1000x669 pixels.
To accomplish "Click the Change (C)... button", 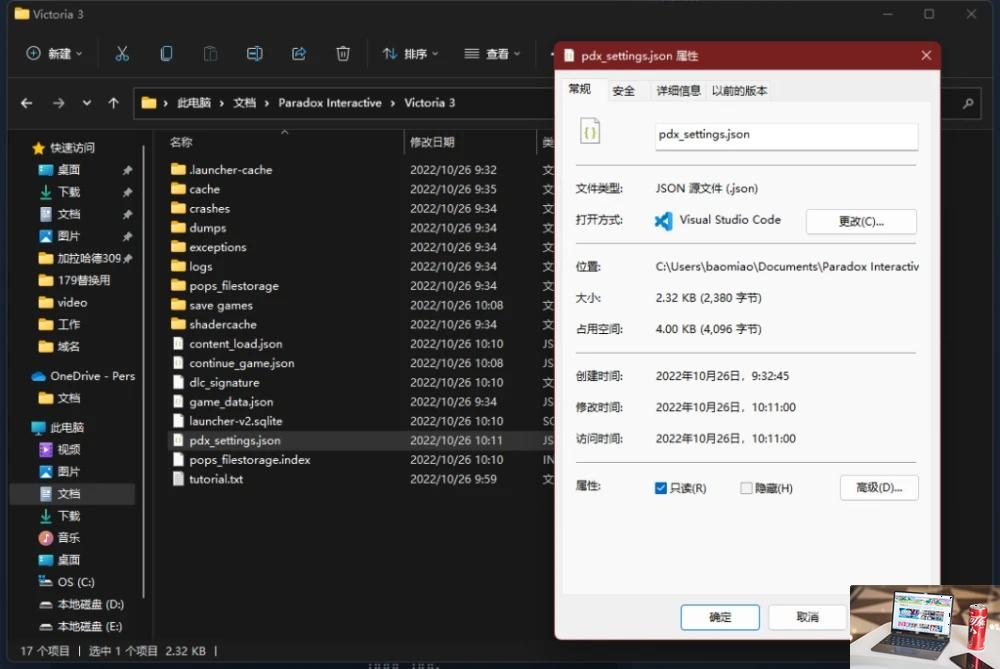I will 861,221.
